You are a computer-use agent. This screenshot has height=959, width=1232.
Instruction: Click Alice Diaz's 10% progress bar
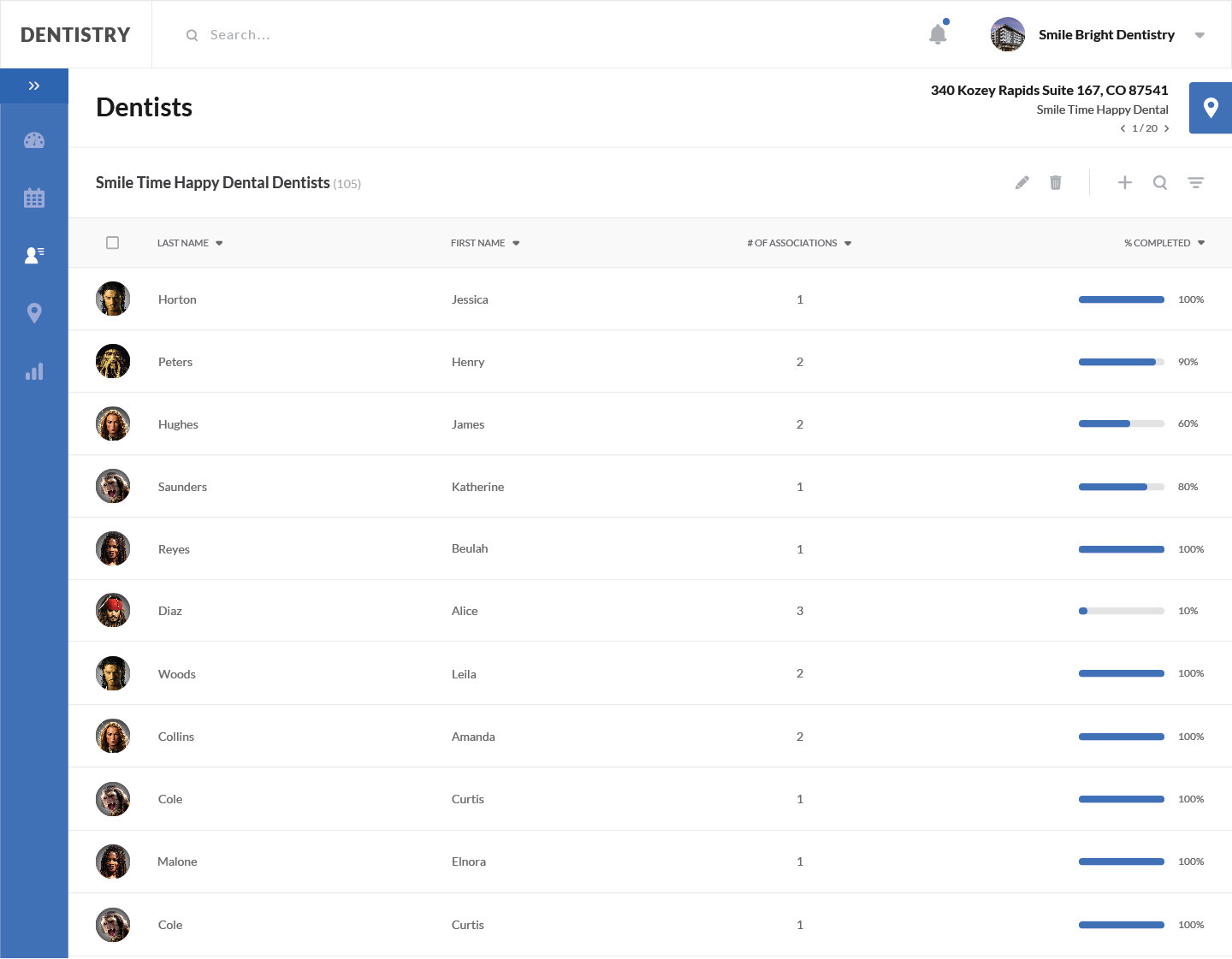coord(1121,611)
